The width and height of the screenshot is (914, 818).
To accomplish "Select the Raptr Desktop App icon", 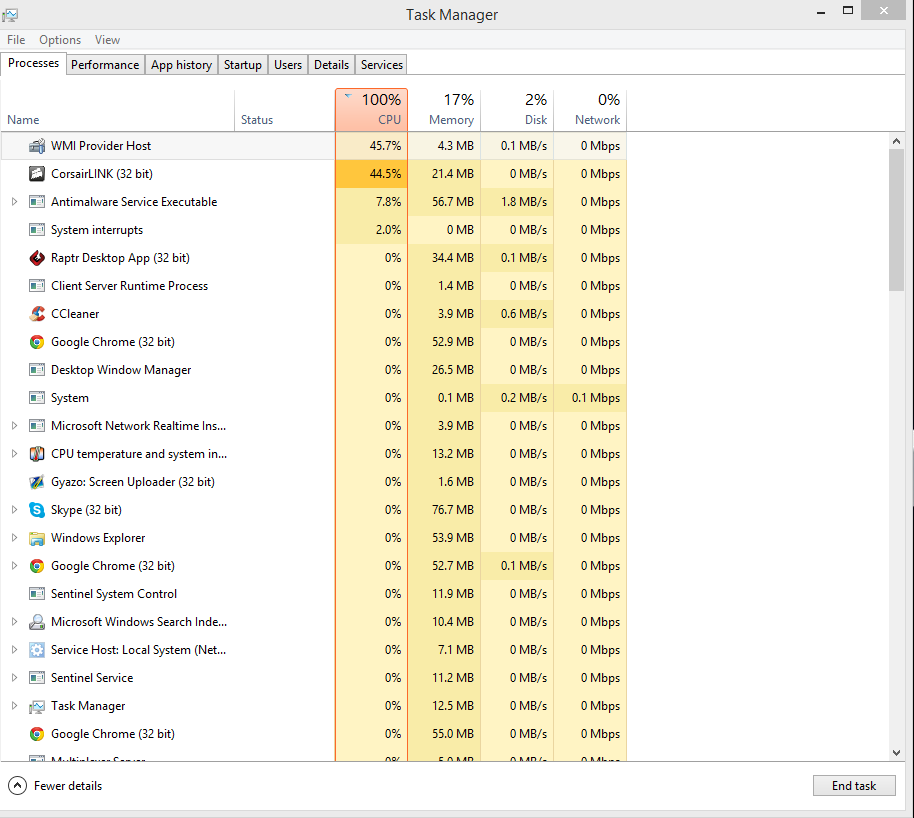I will tap(37, 258).
